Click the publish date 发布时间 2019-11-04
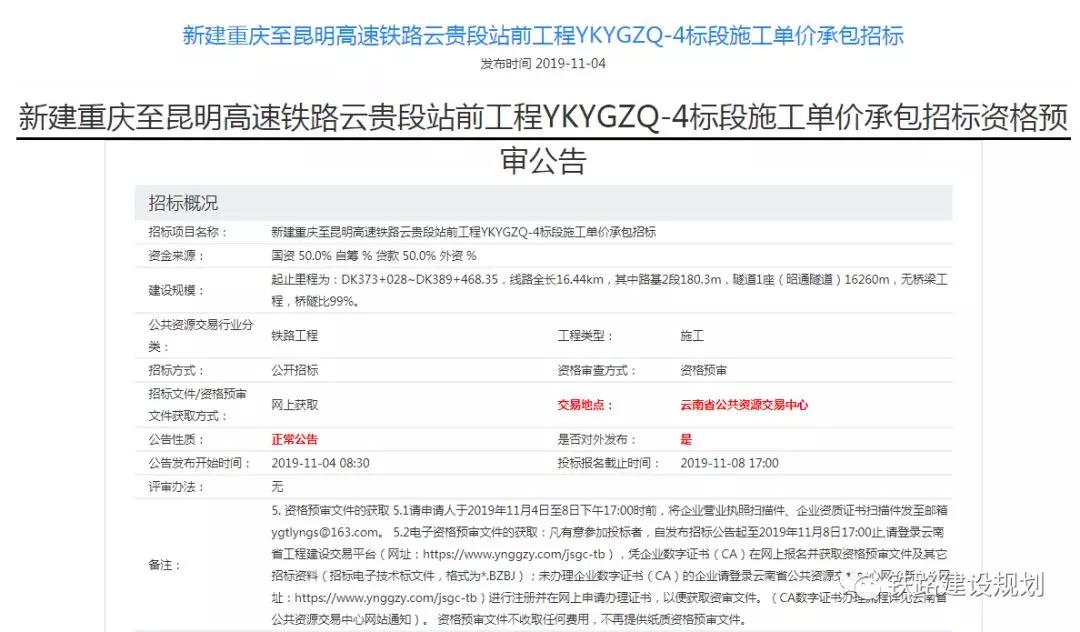This screenshot has width=1080, height=632. [x=543, y=64]
